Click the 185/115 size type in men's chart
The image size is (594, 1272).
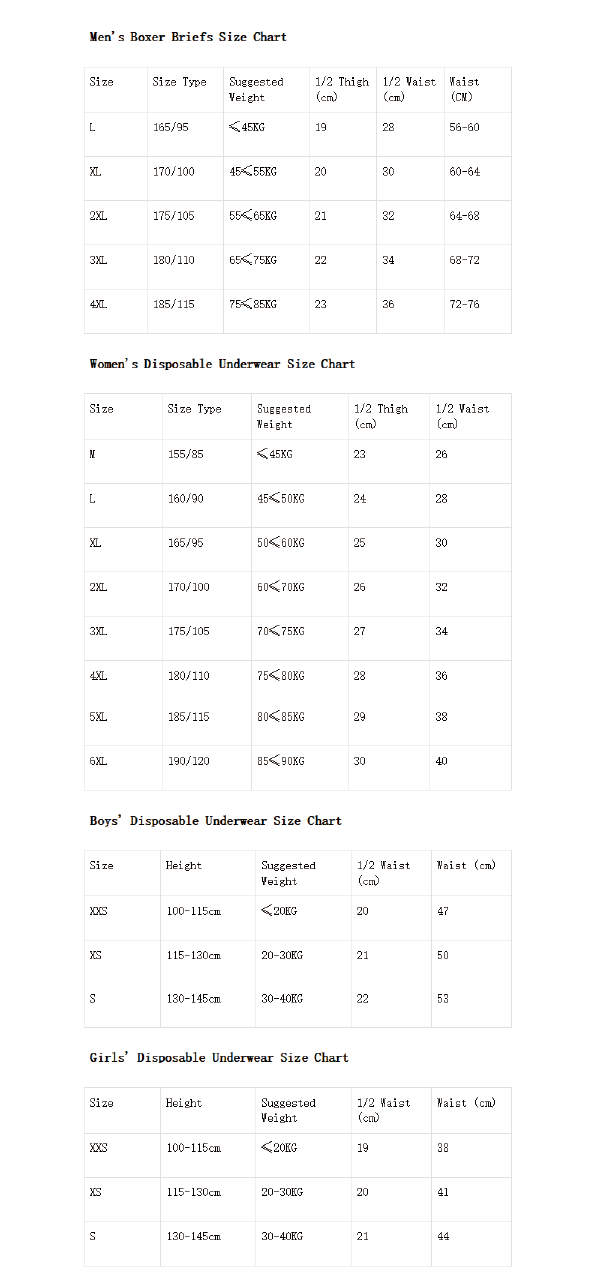(174, 304)
